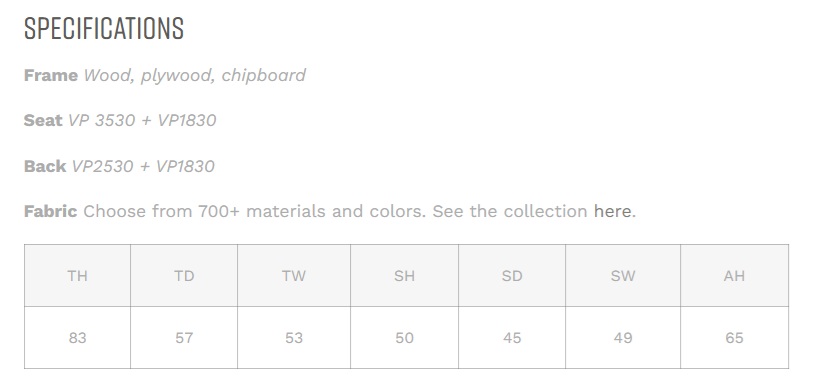Viewport: 814px width, 381px height.
Task: Click the Fabric label
Action: (x=50, y=211)
